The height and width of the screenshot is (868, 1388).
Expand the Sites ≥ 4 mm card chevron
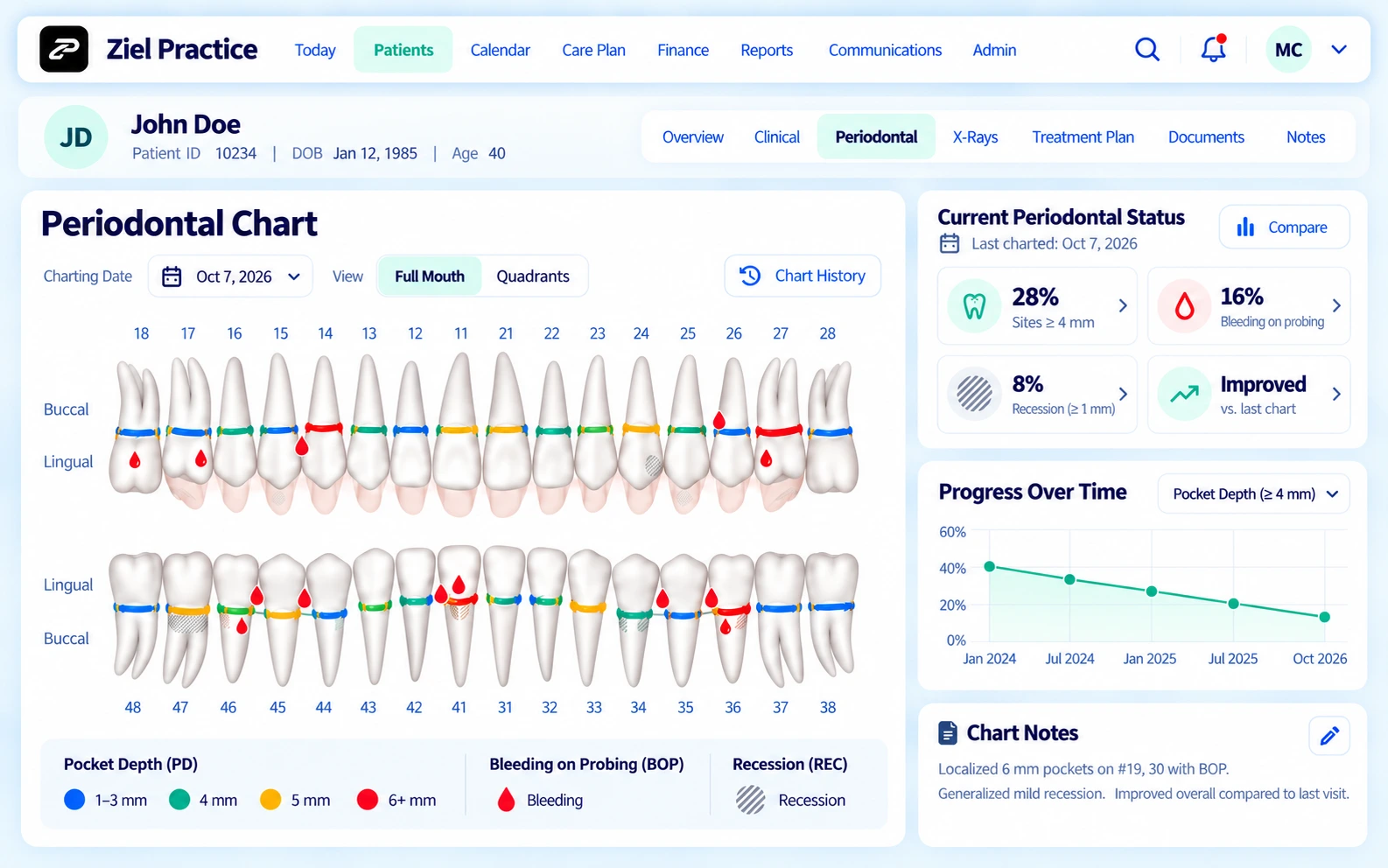coord(1123,305)
